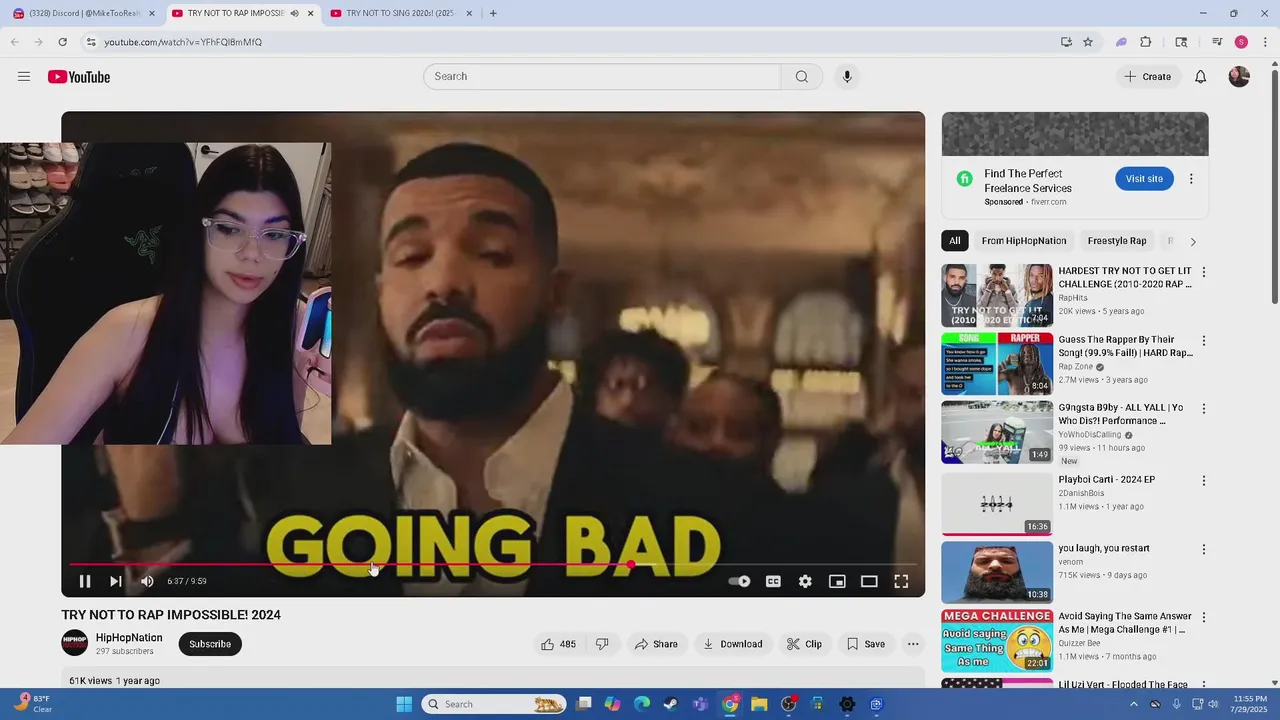
Task: Open YouTube notifications bell
Action: [1201, 77]
